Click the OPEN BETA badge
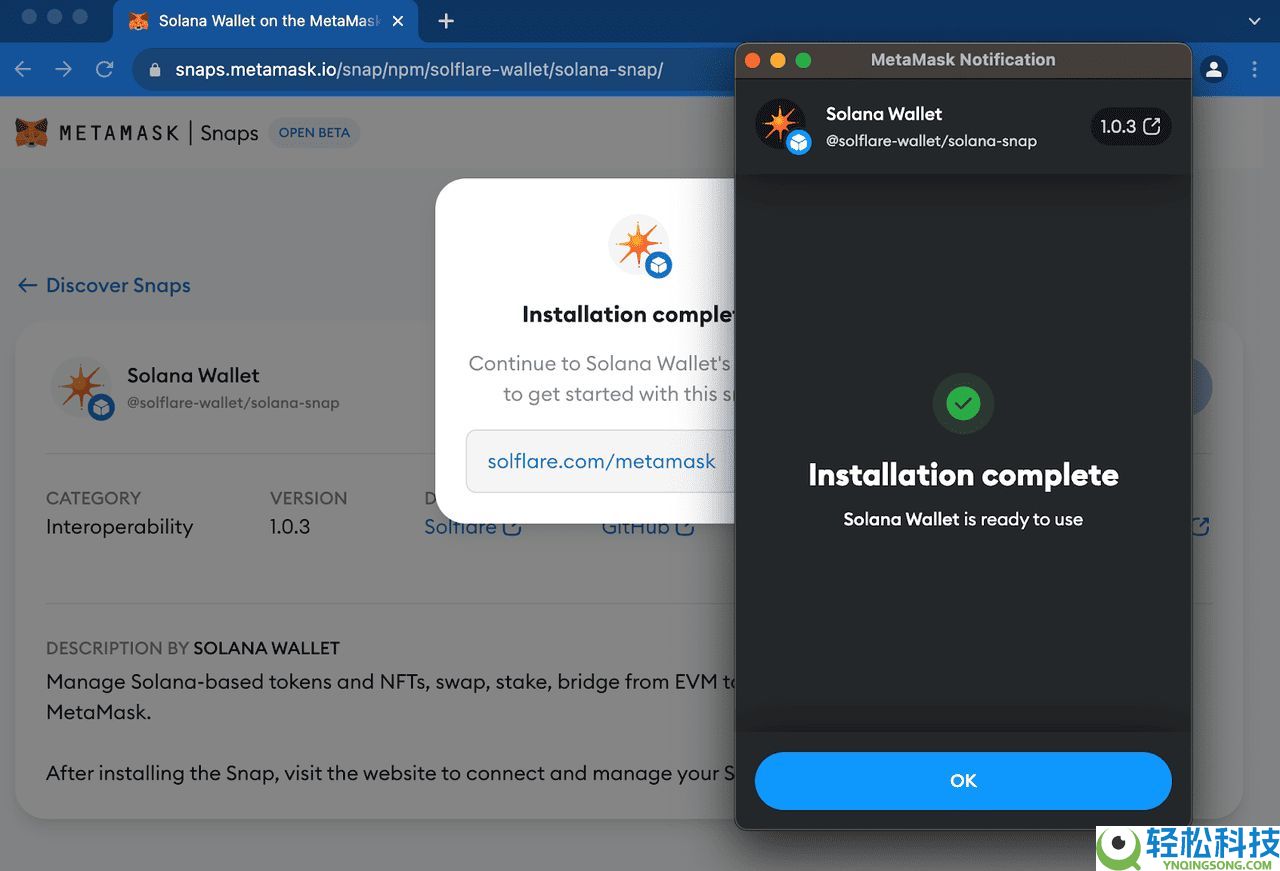 tap(314, 133)
